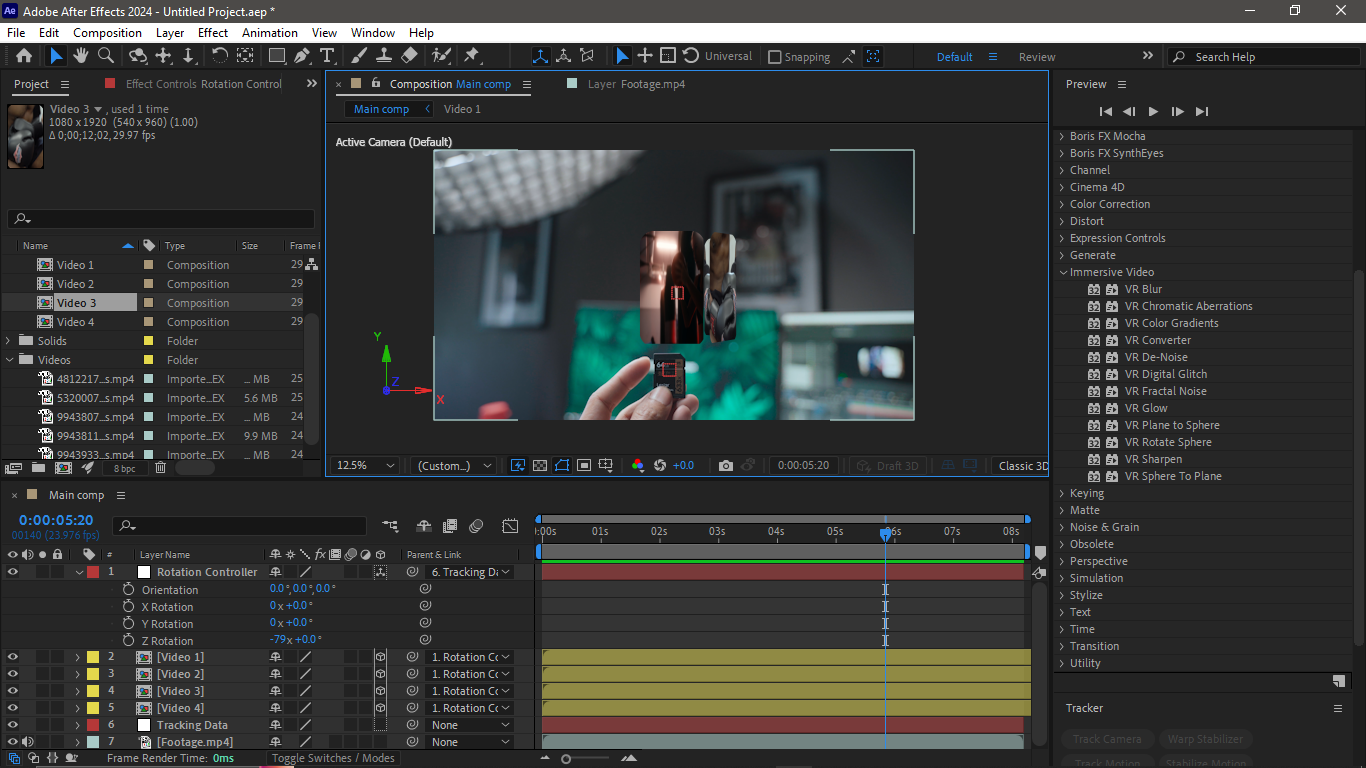Click the Video 1 breadcrumb in viewer
This screenshot has width=1366, height=768.
pos(462,109)
